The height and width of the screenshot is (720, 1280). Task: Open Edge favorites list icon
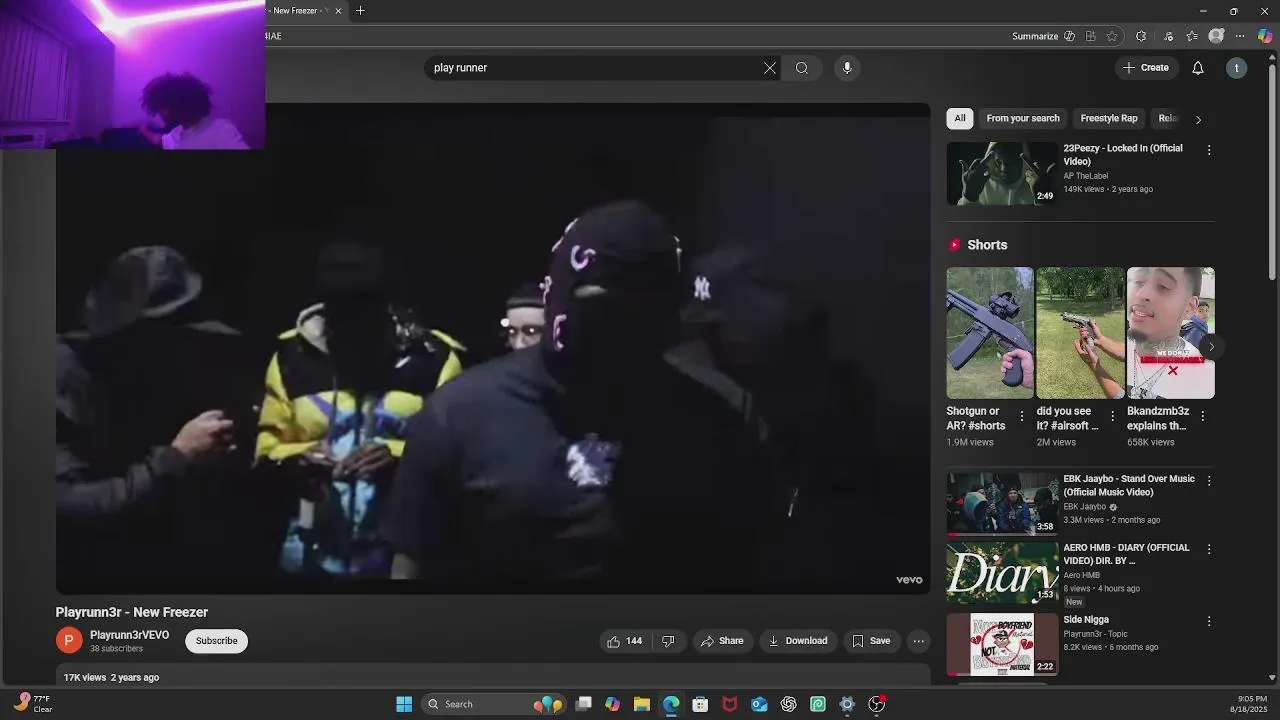[x=1192, y=36]
